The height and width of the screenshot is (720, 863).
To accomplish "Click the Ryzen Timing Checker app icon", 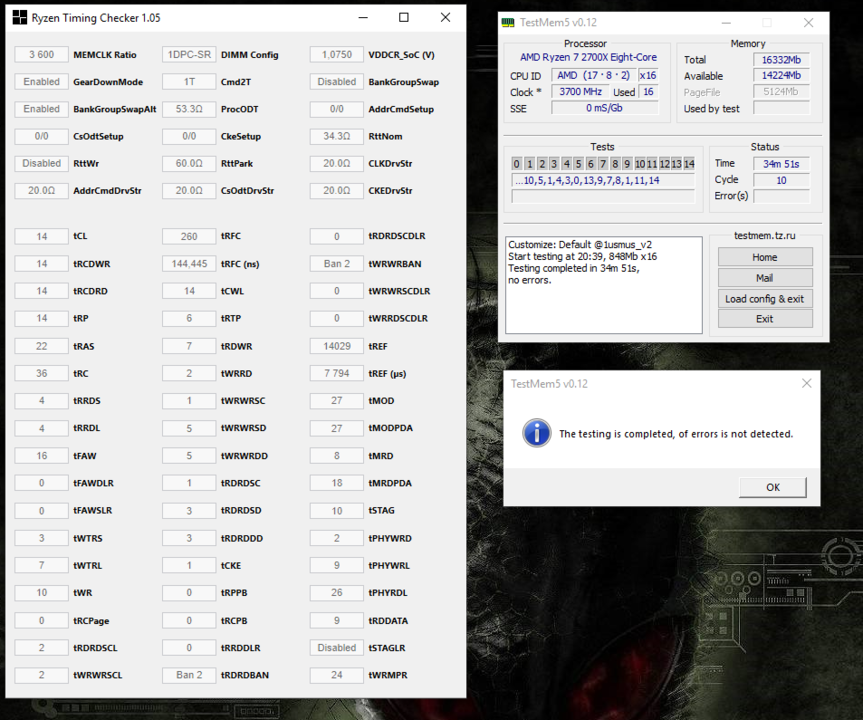I will (19, 18).
